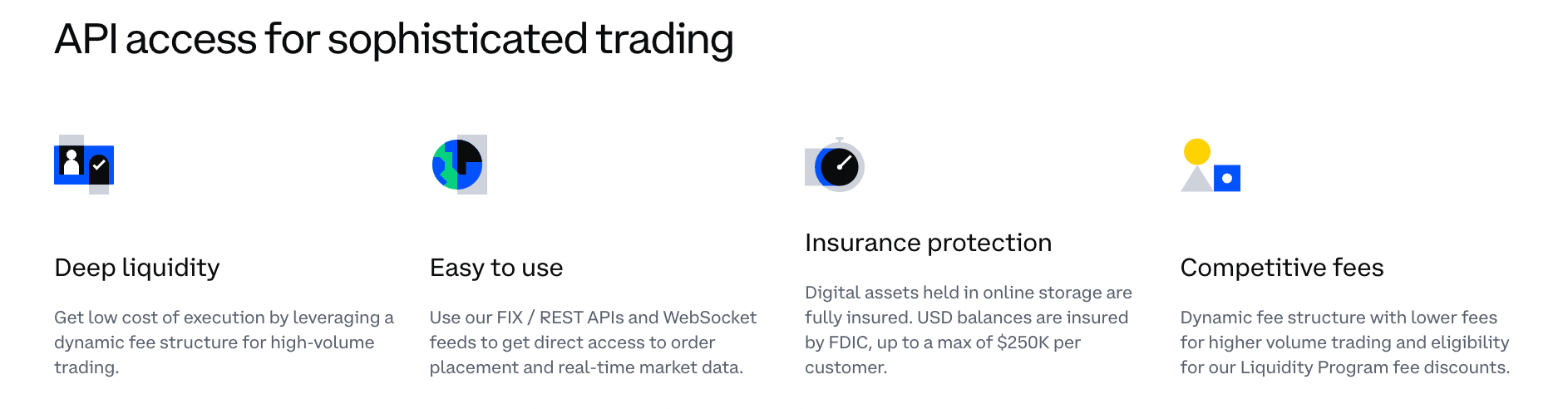Click the yellow circle in fees icon

[1197, 151]
